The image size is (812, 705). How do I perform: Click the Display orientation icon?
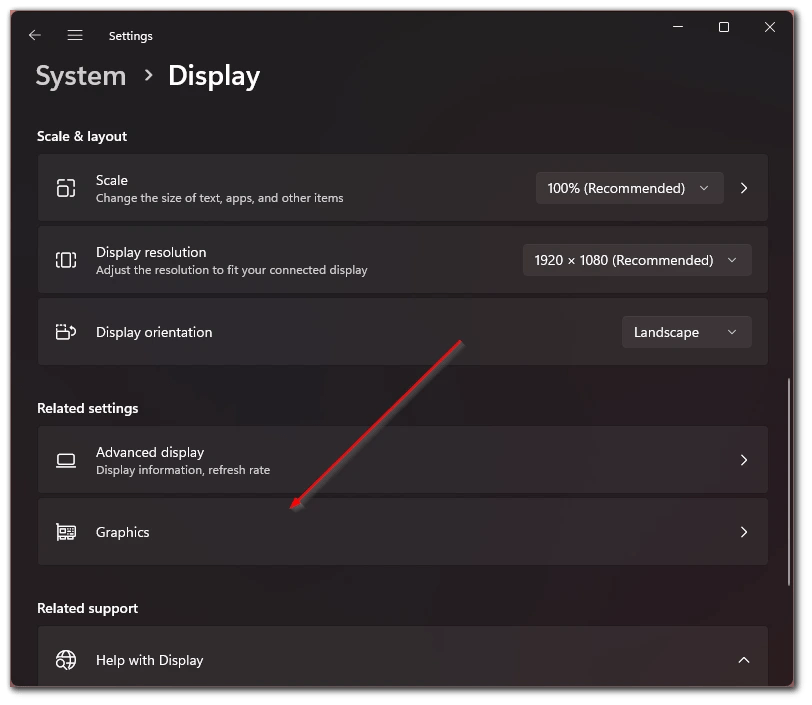tap(66, 331)
